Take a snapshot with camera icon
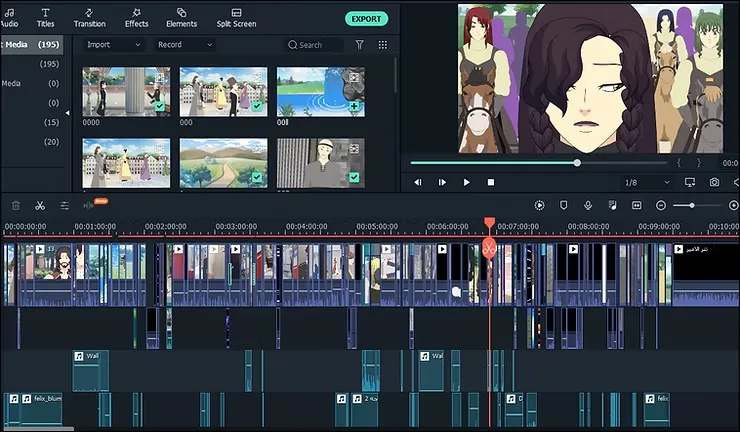The image size is (740, 432). coord(715,182)
